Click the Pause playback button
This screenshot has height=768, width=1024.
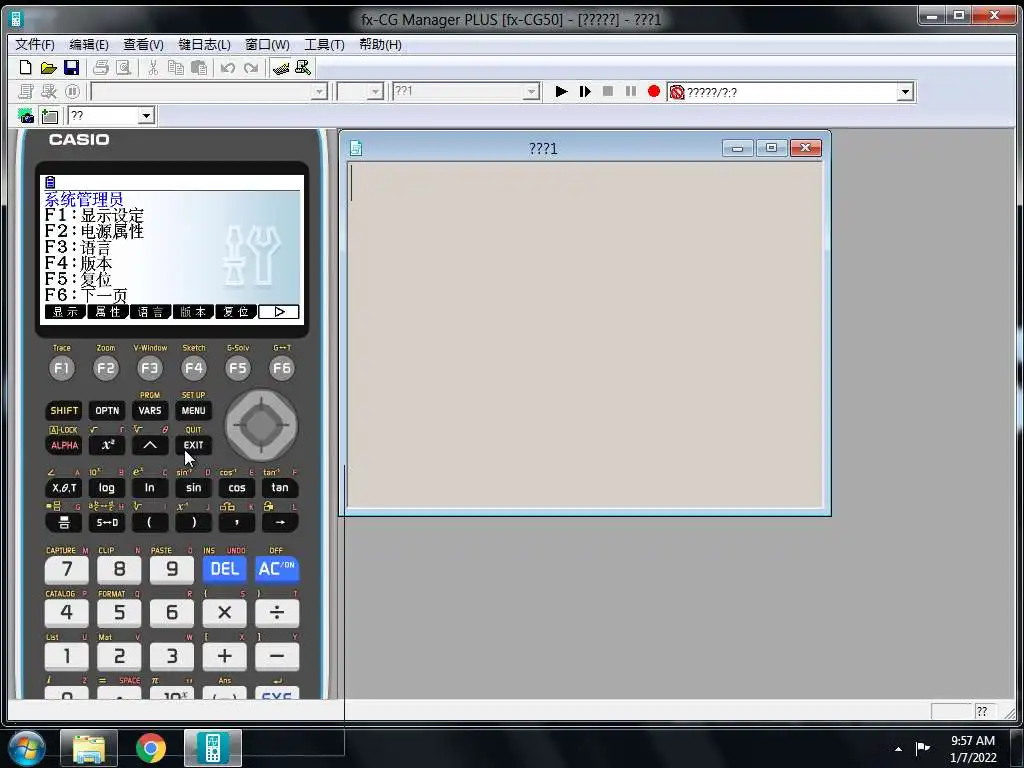[x=631, y=91]
